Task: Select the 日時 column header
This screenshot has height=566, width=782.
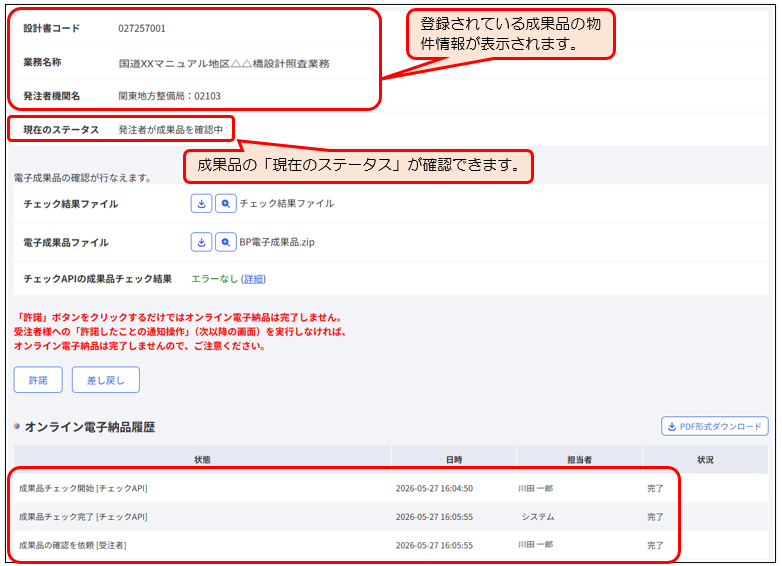Action: pos(454,459)
